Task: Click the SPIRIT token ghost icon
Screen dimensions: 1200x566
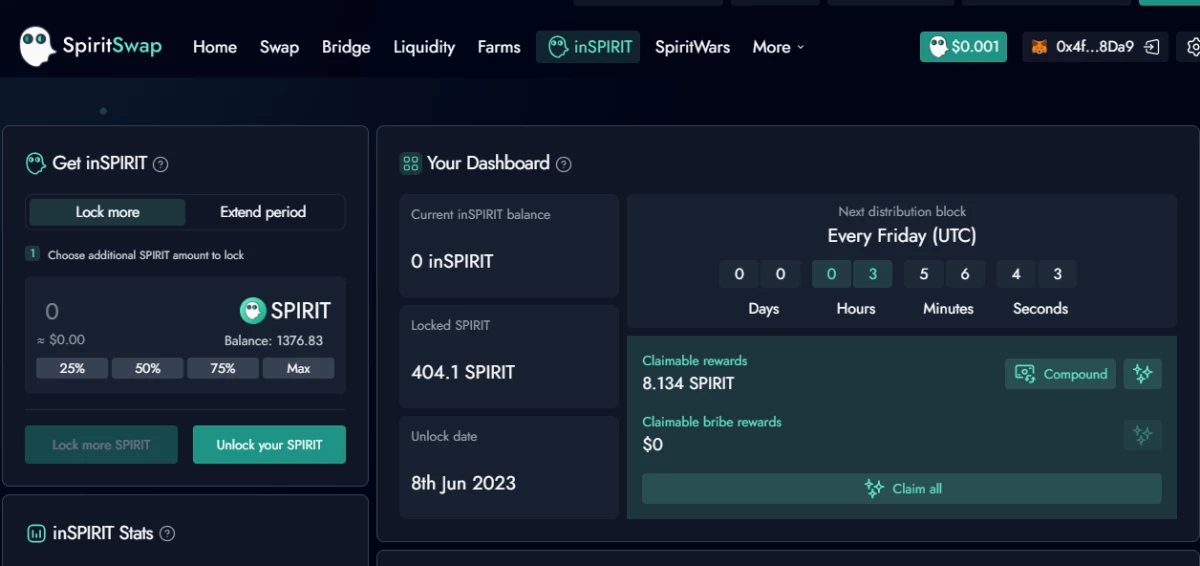Action: coord(253,311)
